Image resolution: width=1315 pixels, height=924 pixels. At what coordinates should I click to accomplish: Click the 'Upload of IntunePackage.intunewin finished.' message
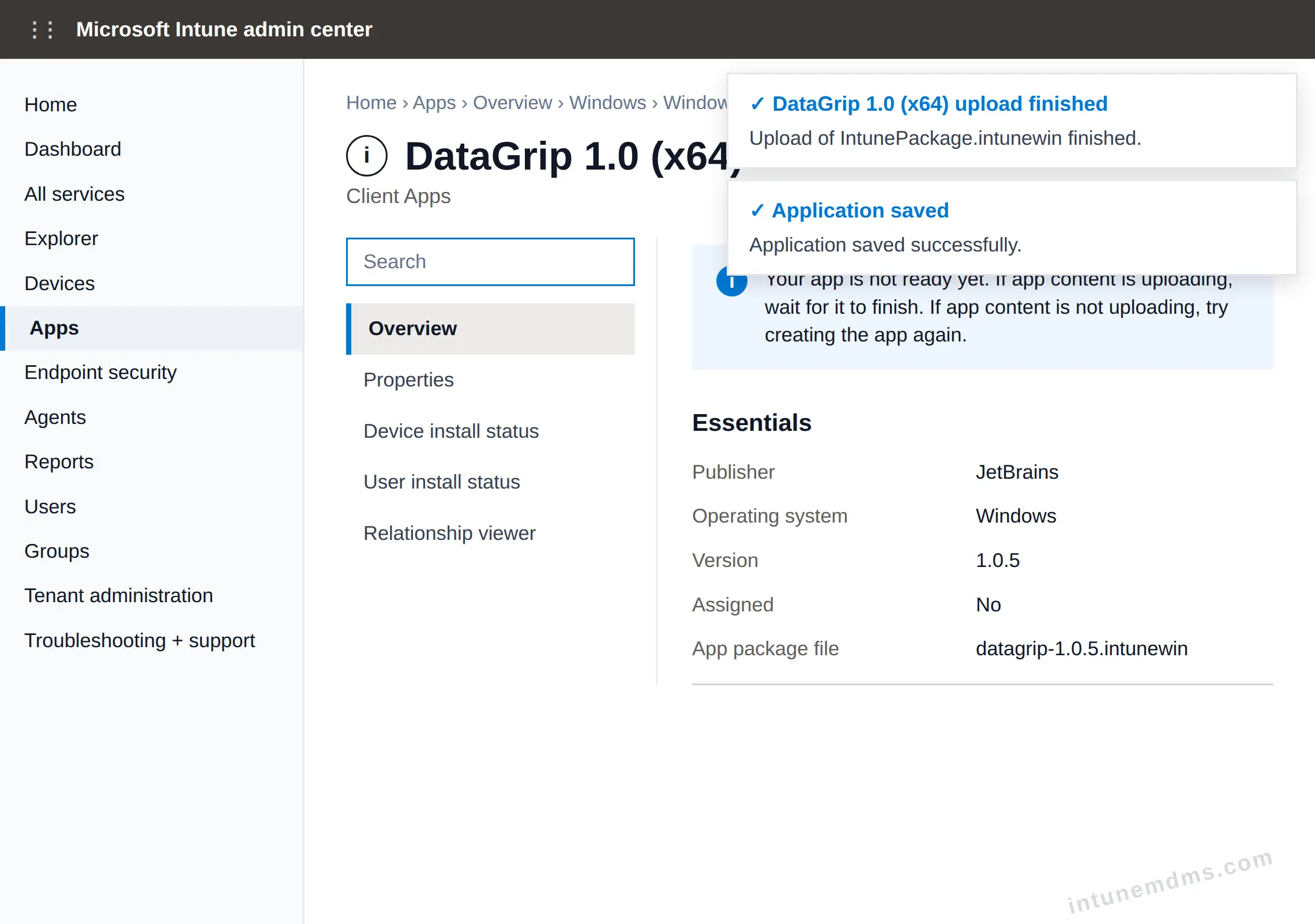click(x=945, y=138)
